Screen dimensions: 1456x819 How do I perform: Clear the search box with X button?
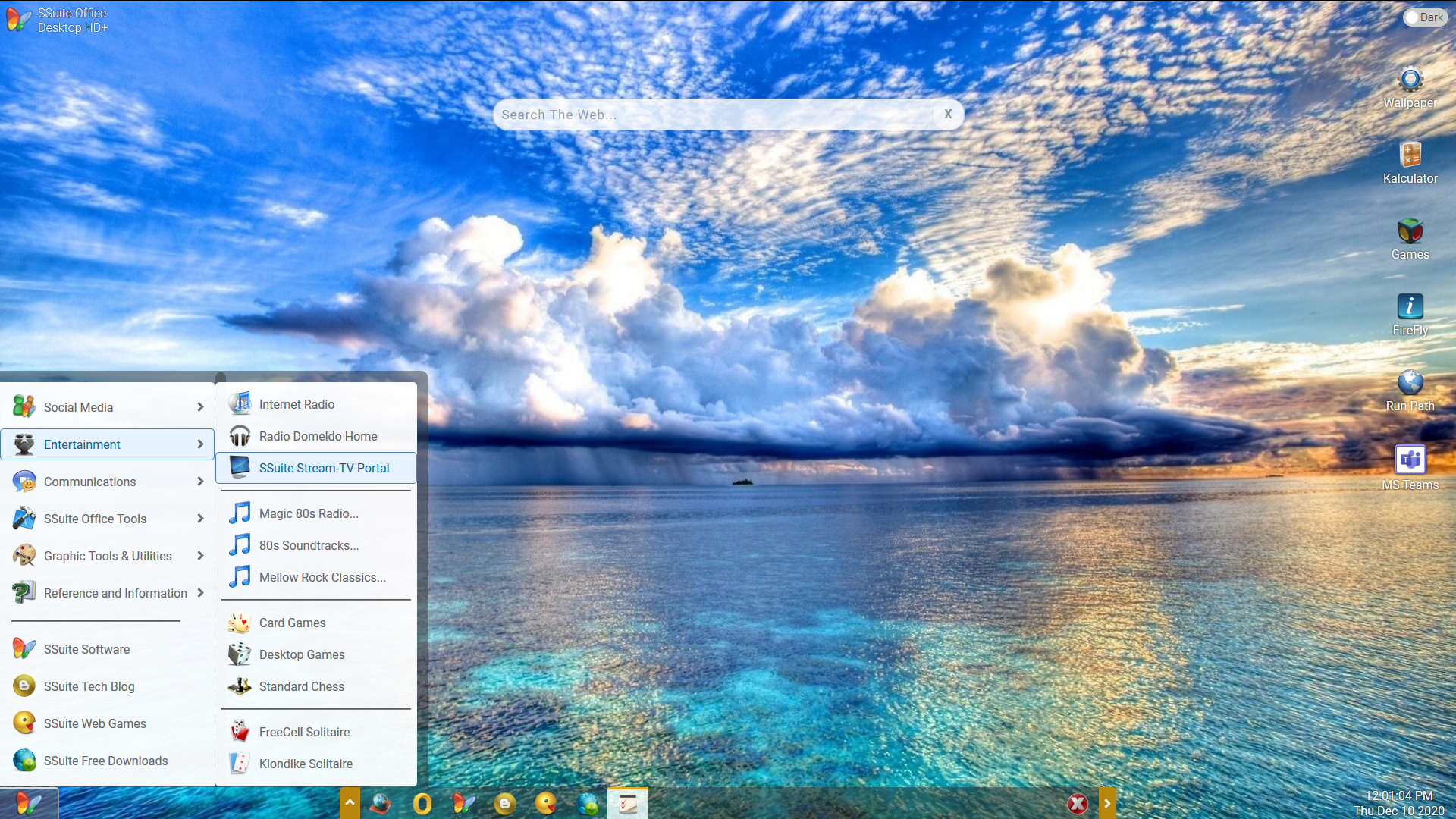948,114
